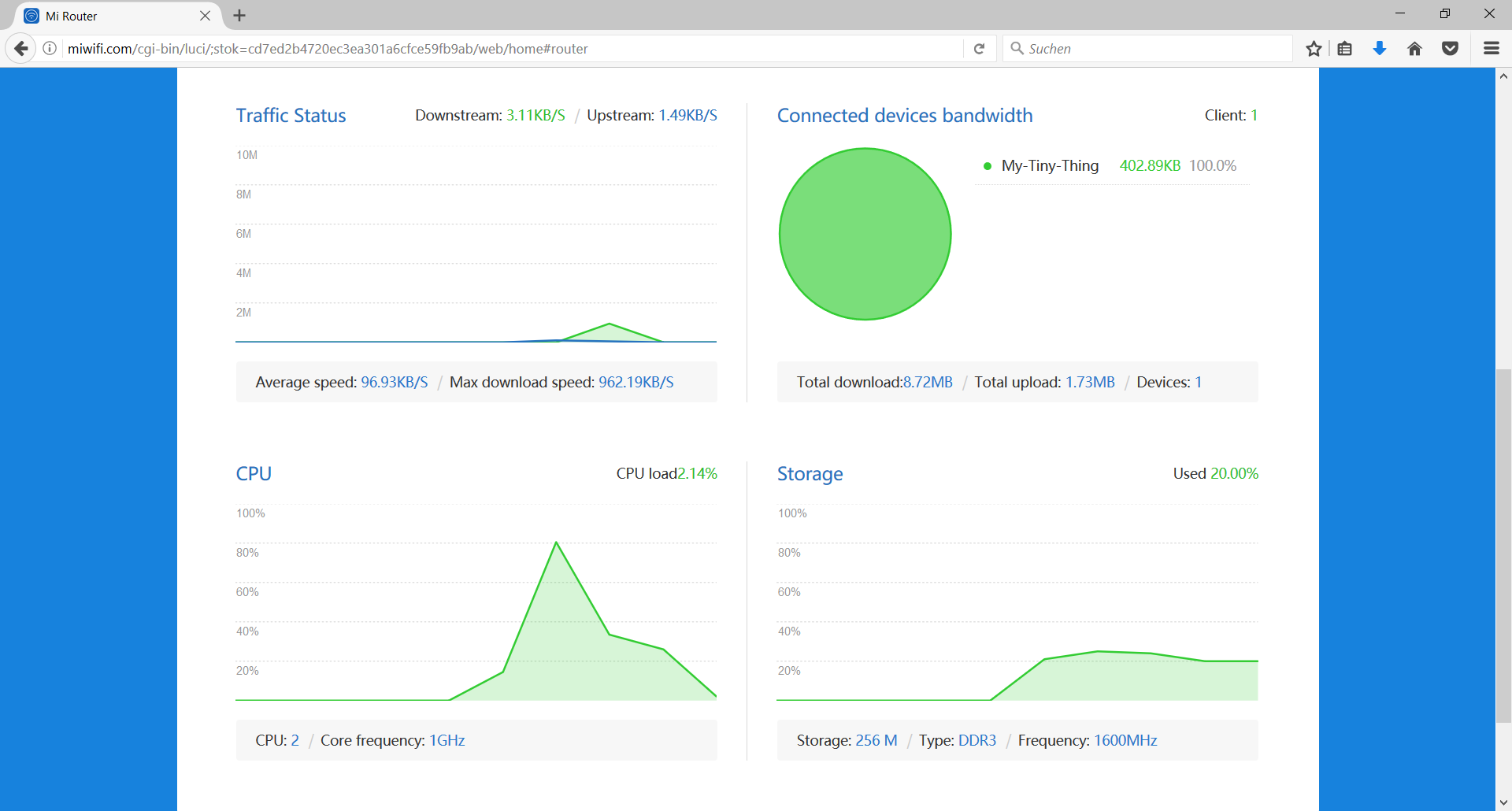The height and width of the screenshot is (811, 1512).
Task: Click Average speed 96.93KB/S value
Action: tap(395, 383)
